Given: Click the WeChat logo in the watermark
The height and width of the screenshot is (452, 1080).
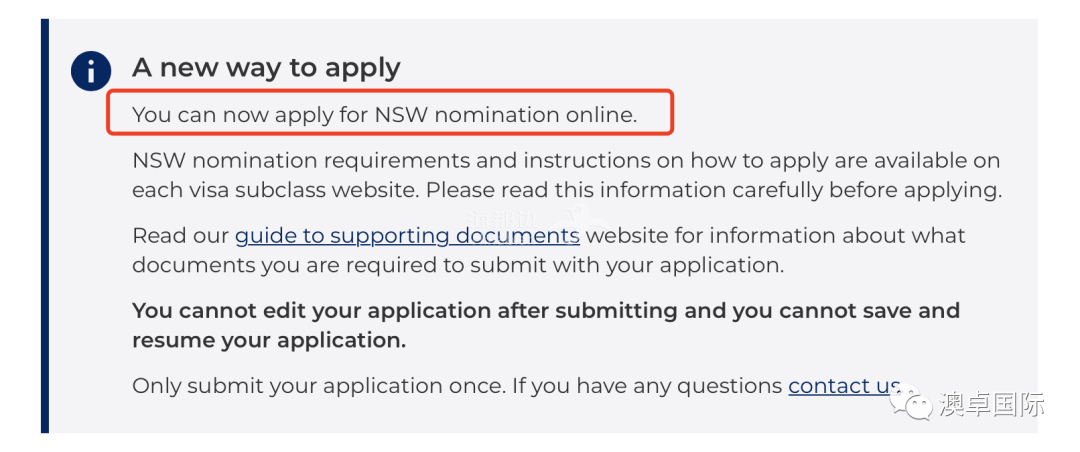Looking at the screenshot, I should (x=910, y=404).
